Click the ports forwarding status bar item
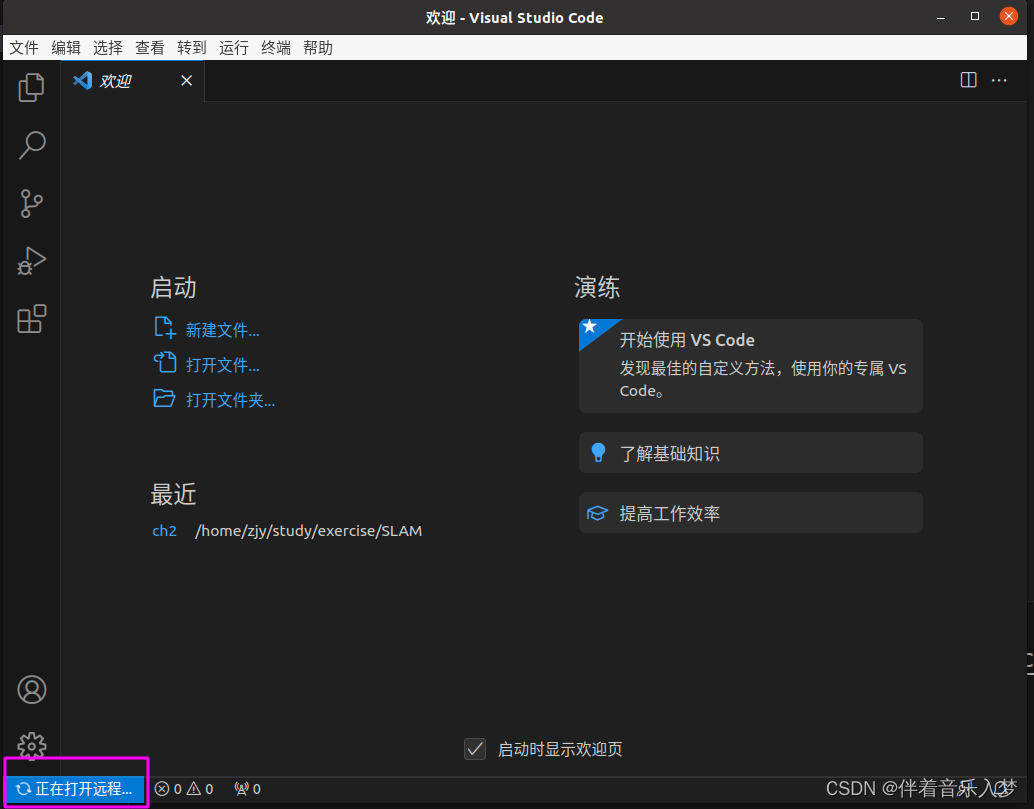The height and width of the screenshot is (809, 1034). 247,789
